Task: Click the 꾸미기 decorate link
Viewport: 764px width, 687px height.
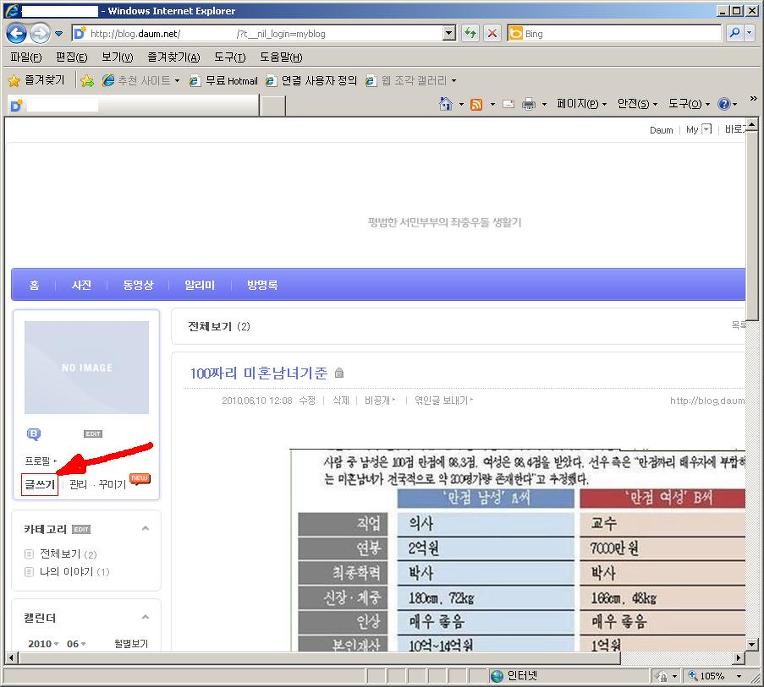Action: click(112, 484)
